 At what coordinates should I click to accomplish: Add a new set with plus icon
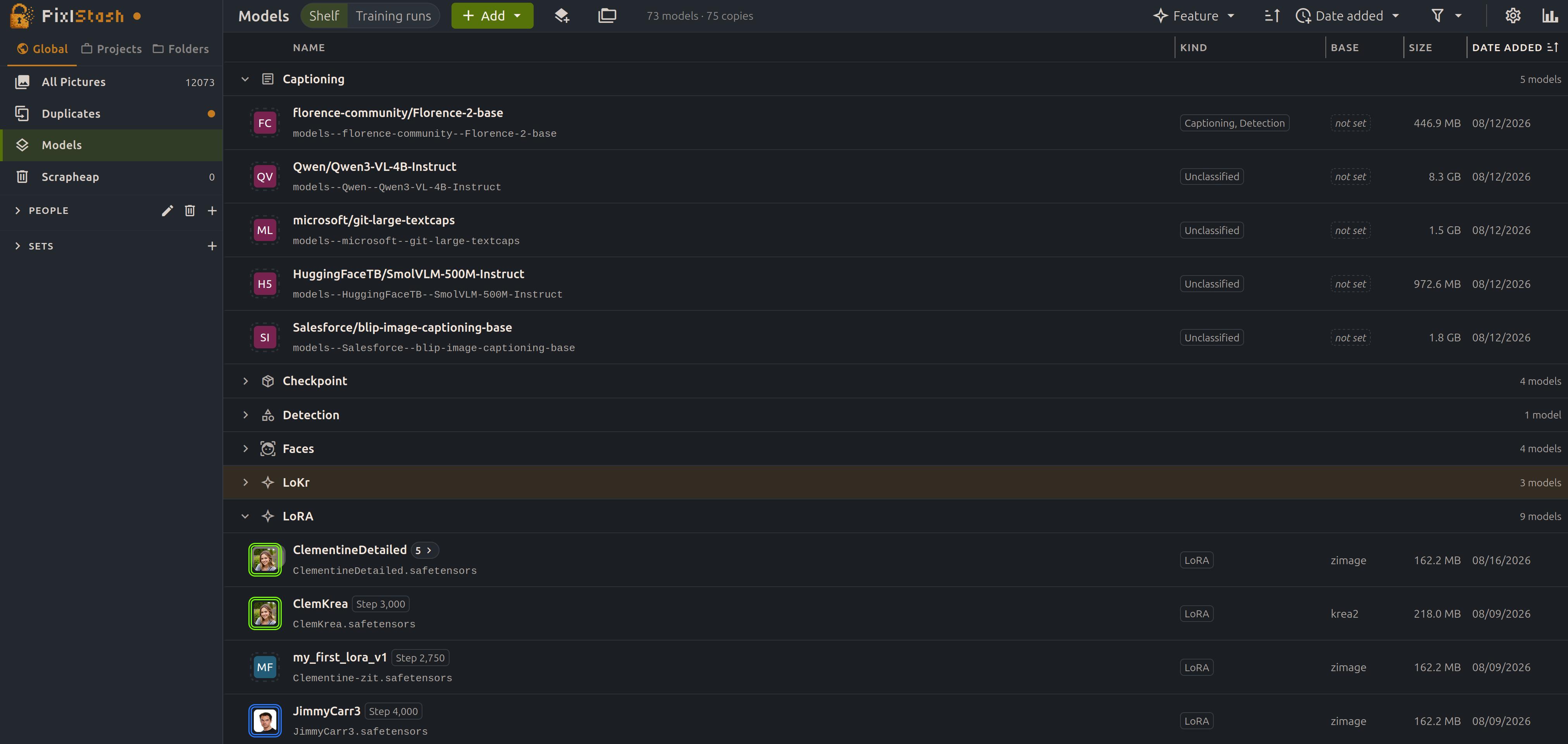[x=212, y=246]
